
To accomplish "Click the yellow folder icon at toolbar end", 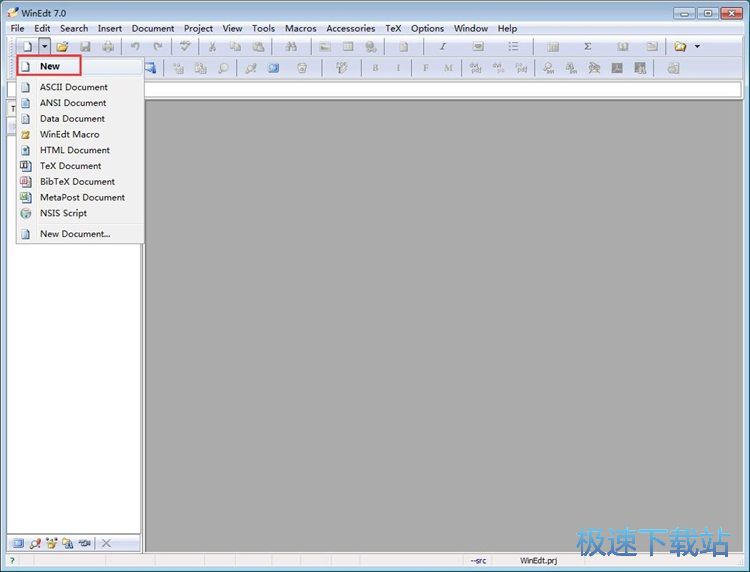I will (x=680, y=46).
